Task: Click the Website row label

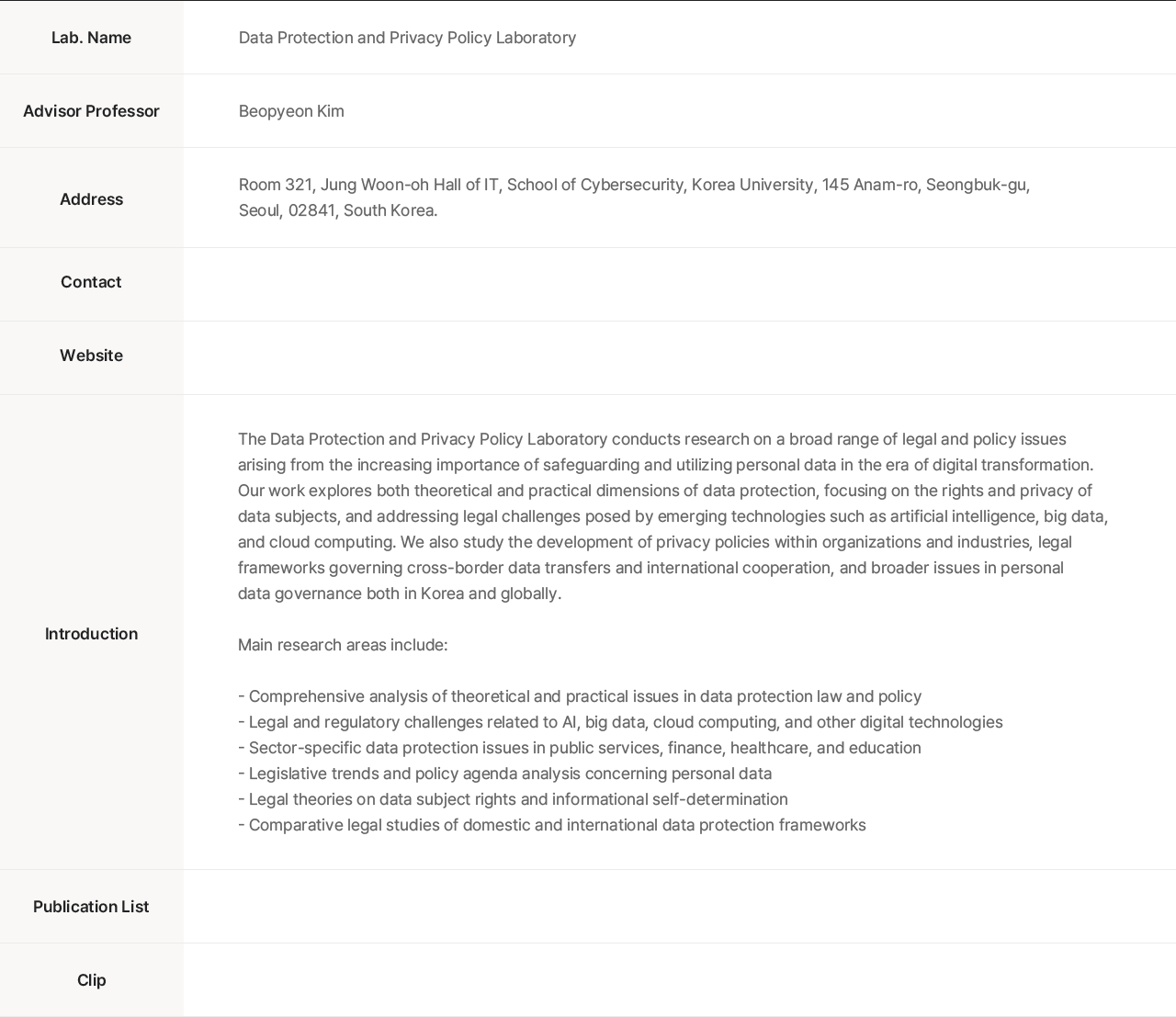Action: coord(91,356)
